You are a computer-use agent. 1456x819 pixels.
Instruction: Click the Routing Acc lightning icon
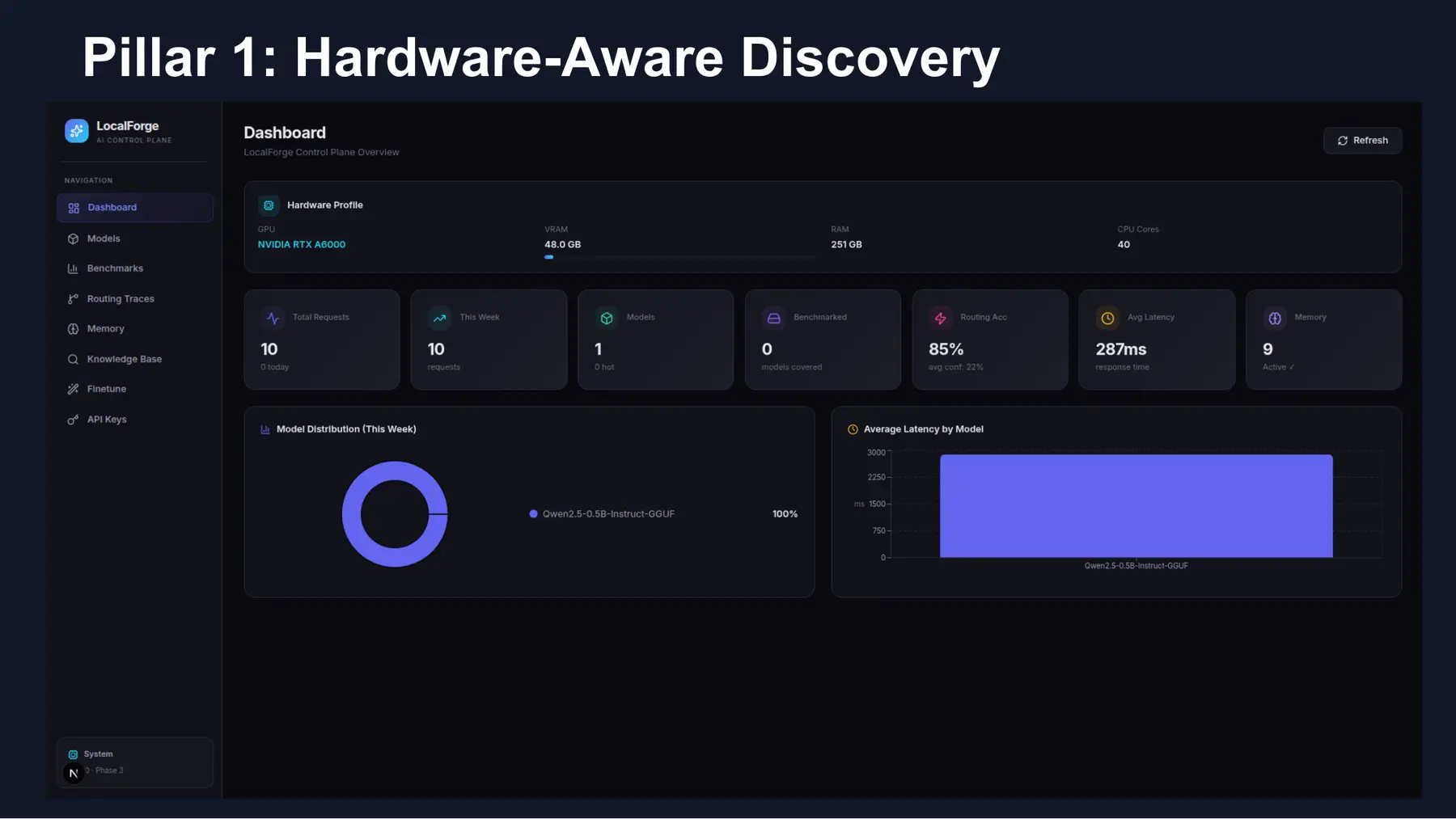point(940,319)
